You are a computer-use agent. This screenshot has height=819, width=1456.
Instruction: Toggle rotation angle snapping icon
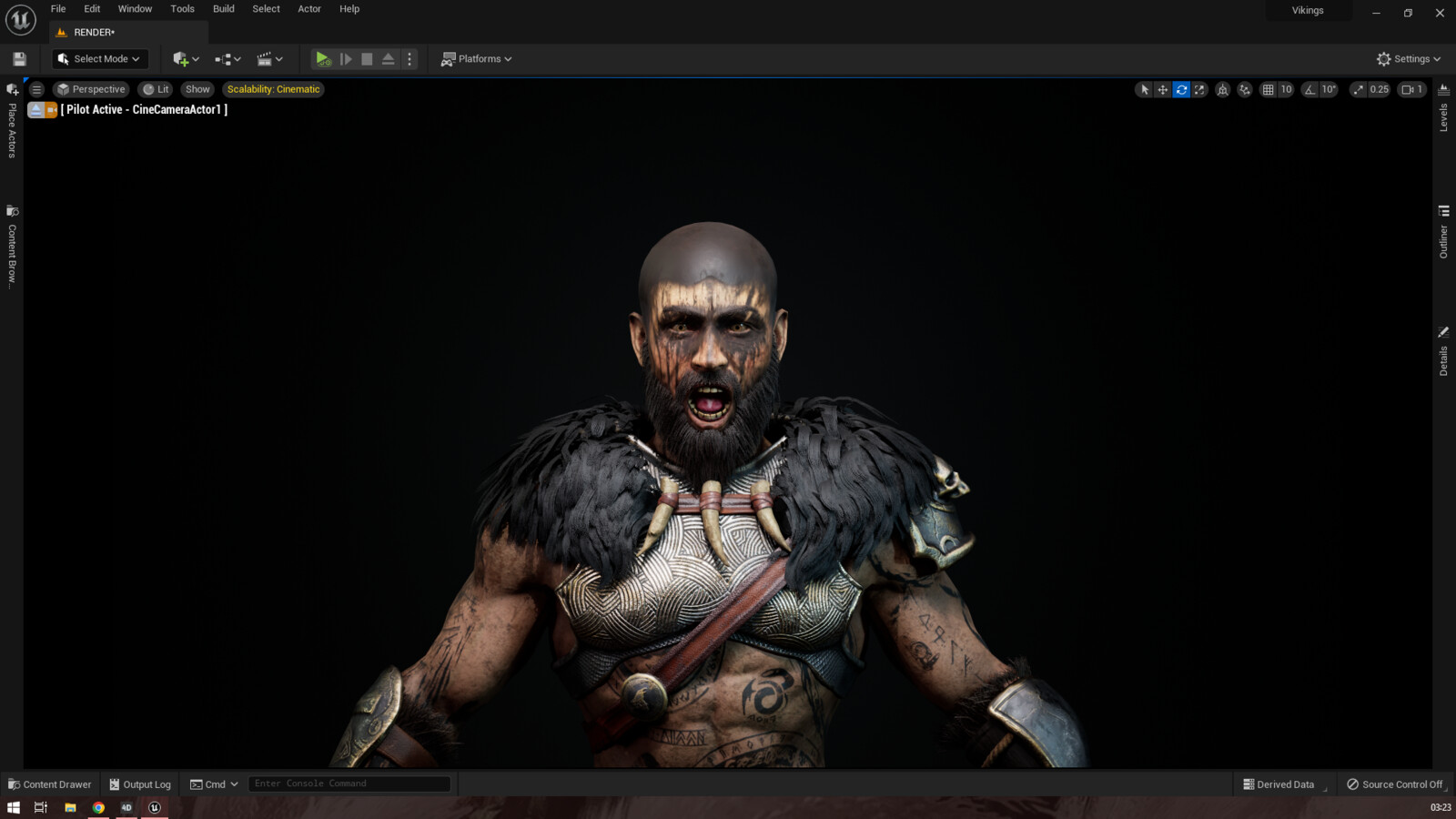pos(1309,89)
